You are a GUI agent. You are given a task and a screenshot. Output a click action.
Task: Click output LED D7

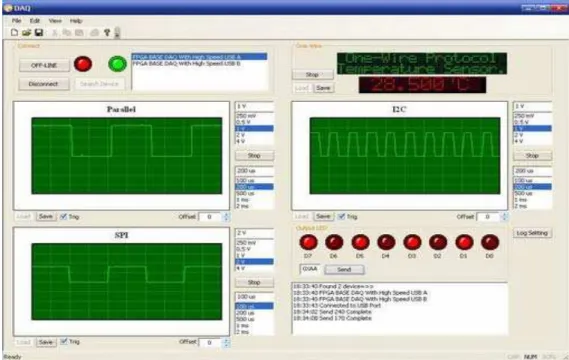[x=308, y=242]
